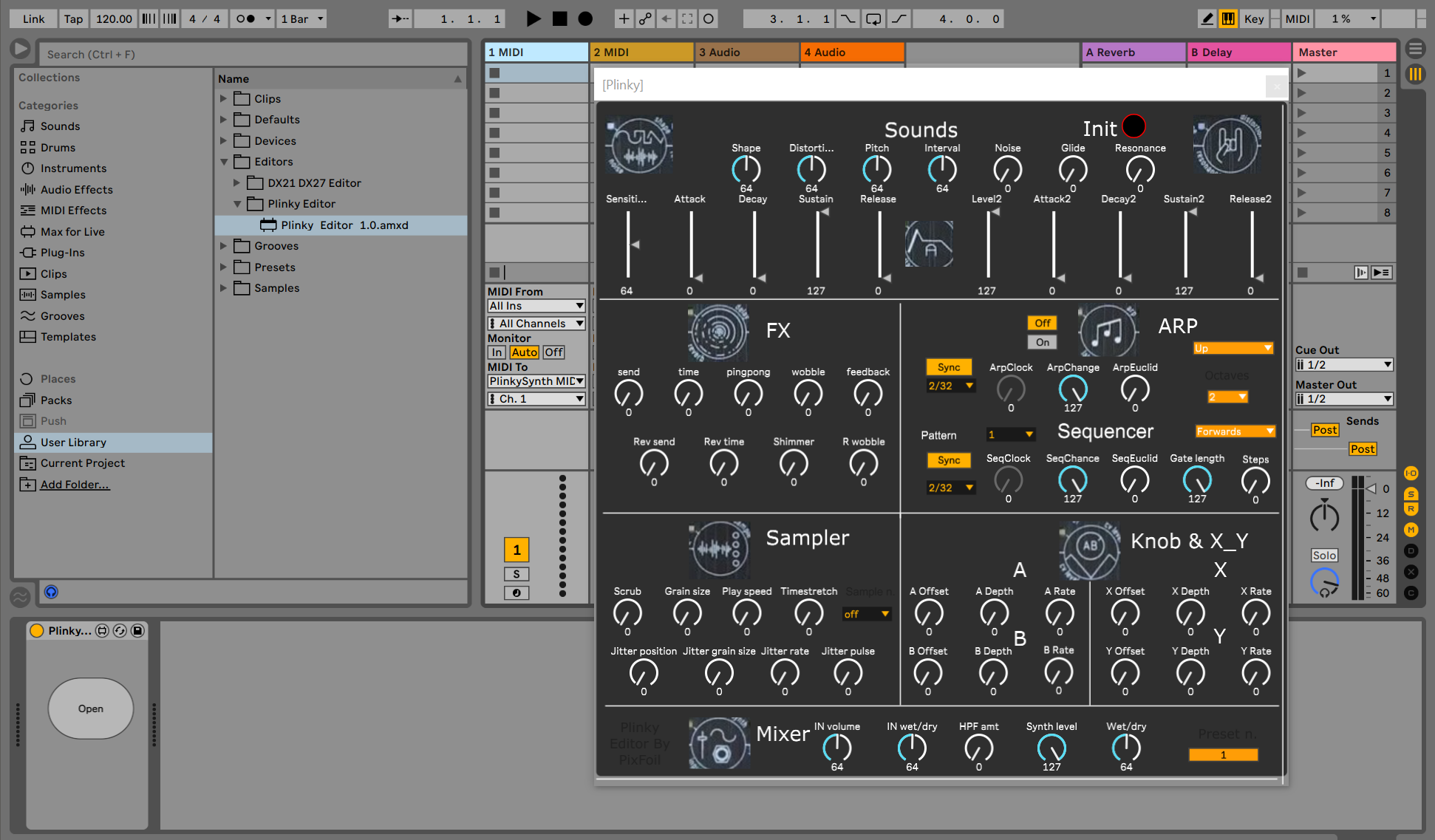Screen dimensions: 1435x840
Task: Open MIDI To PlinkySynth dropdown
Action: [x=536, y=381]
